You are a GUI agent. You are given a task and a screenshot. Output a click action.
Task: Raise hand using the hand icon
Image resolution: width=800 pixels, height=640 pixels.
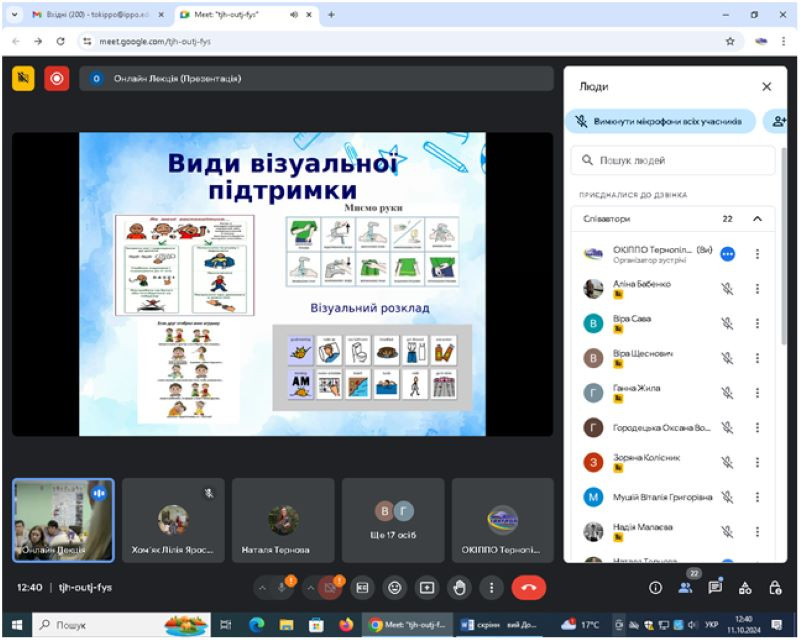pyautogui.click(x=459, y=588)
